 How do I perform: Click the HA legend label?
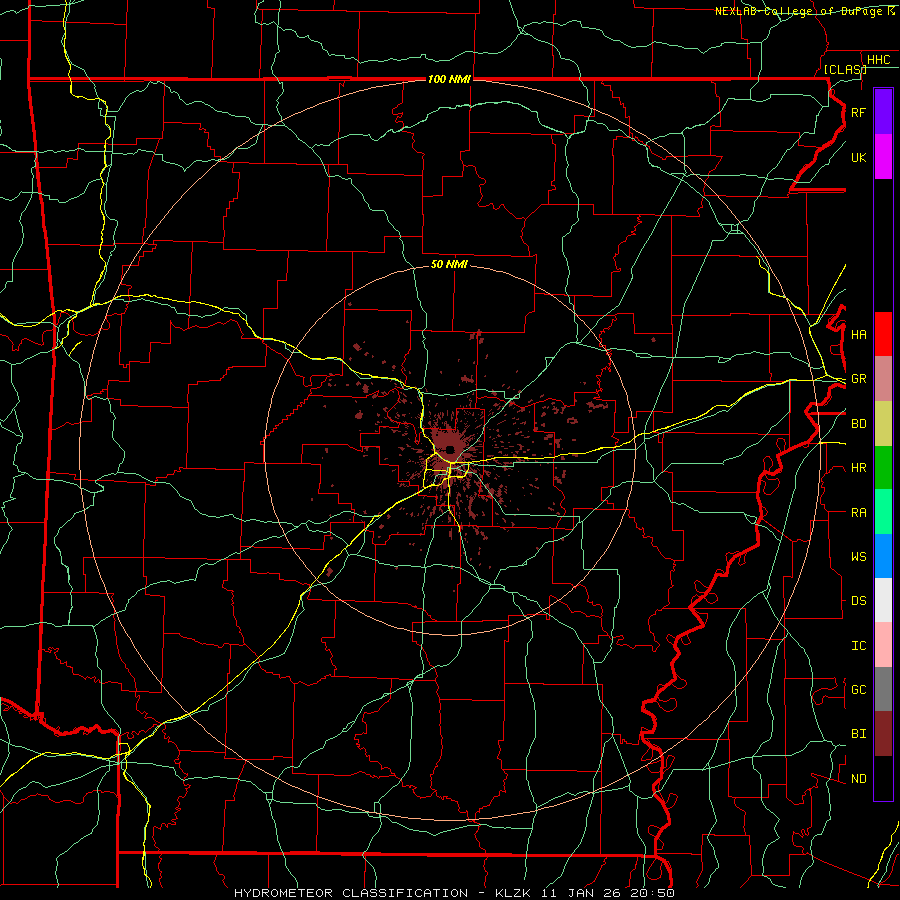[x=859, y=335]
